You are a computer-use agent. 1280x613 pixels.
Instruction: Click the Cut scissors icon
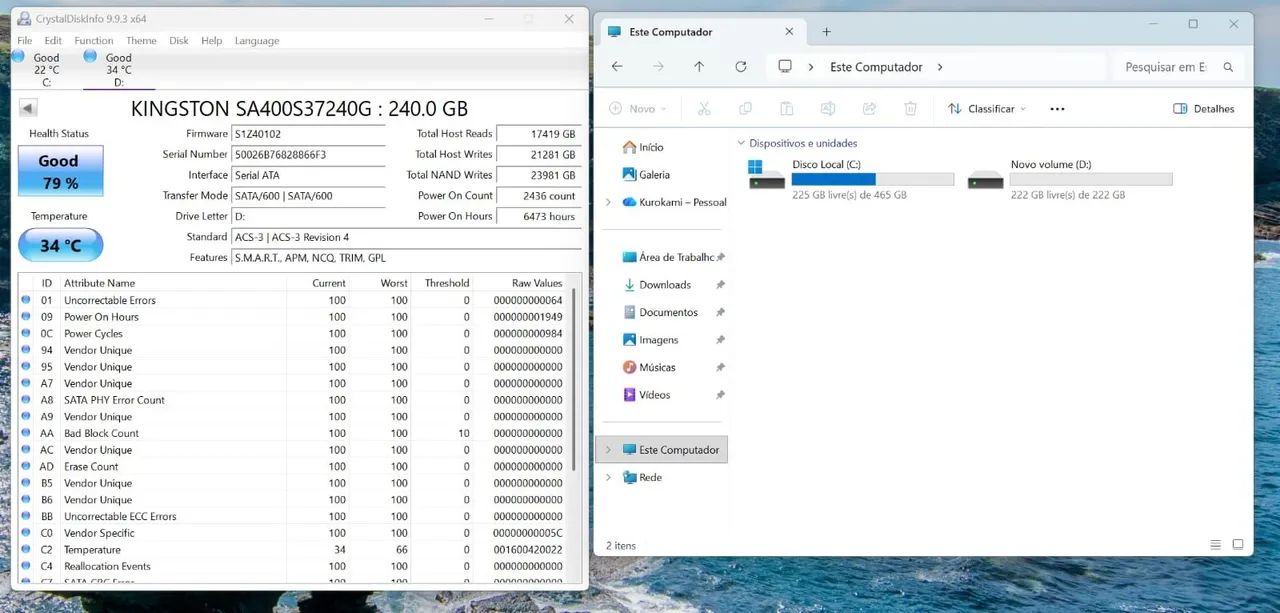(x=704, y=108)
